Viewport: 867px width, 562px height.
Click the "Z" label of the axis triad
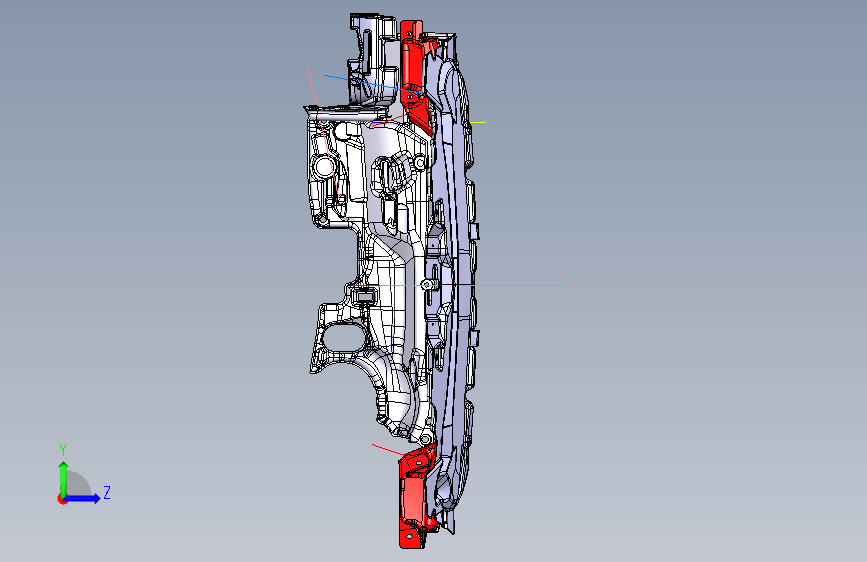(x=107, y=492)
